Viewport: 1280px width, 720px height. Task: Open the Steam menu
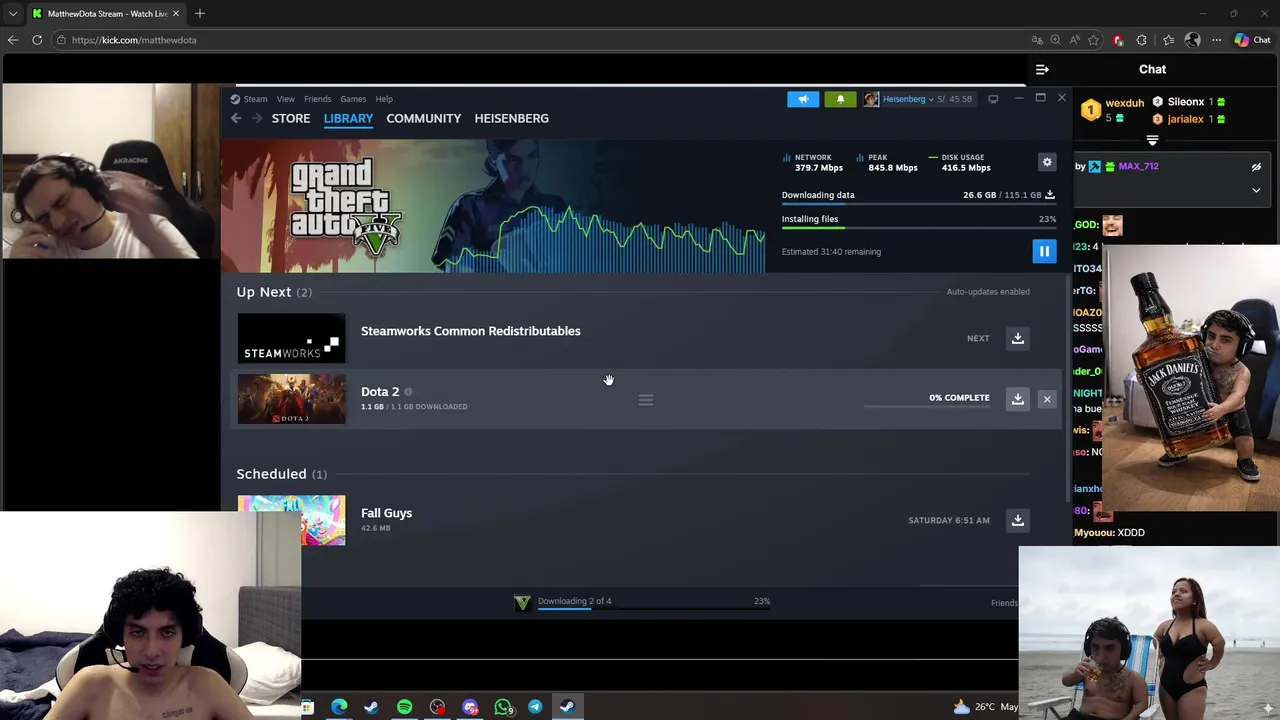point(249,99)
